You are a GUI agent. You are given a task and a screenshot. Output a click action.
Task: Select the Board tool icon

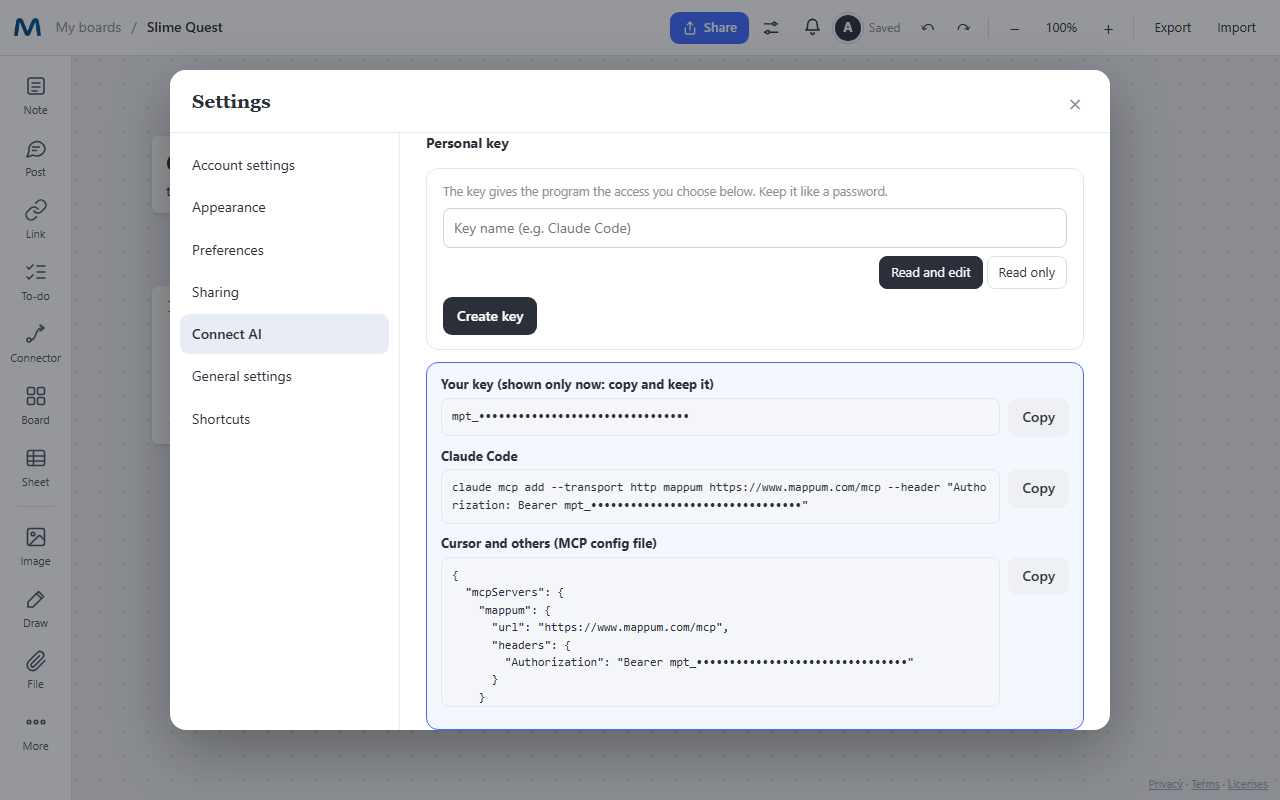tap(35, 406)
